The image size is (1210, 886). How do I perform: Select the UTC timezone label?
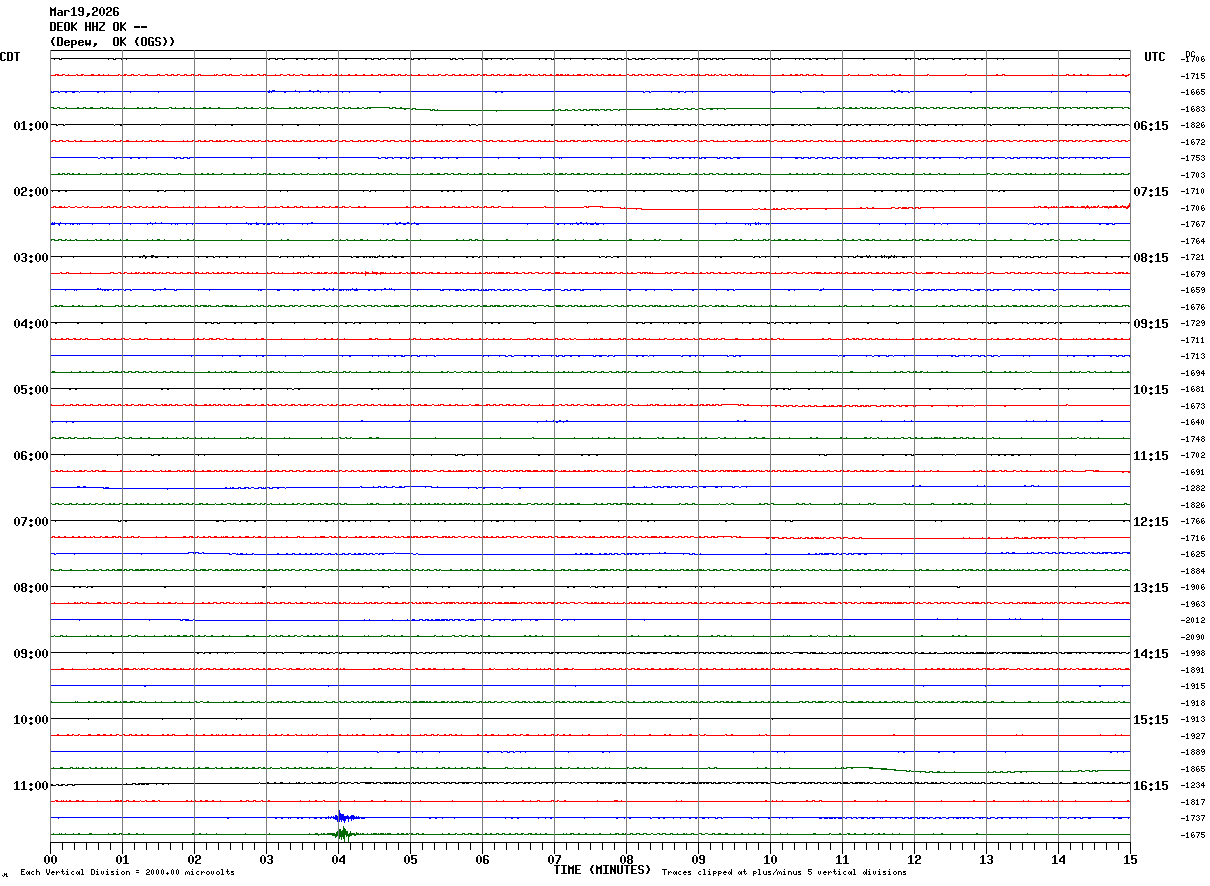click(x=1155, y=57)
